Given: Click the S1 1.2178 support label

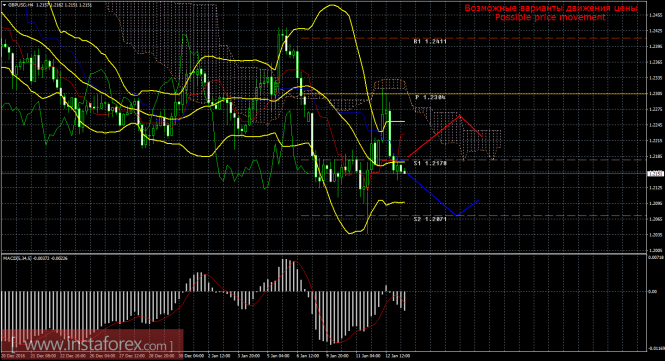Looking at the screenshot, I should click(x=430, y=163).
